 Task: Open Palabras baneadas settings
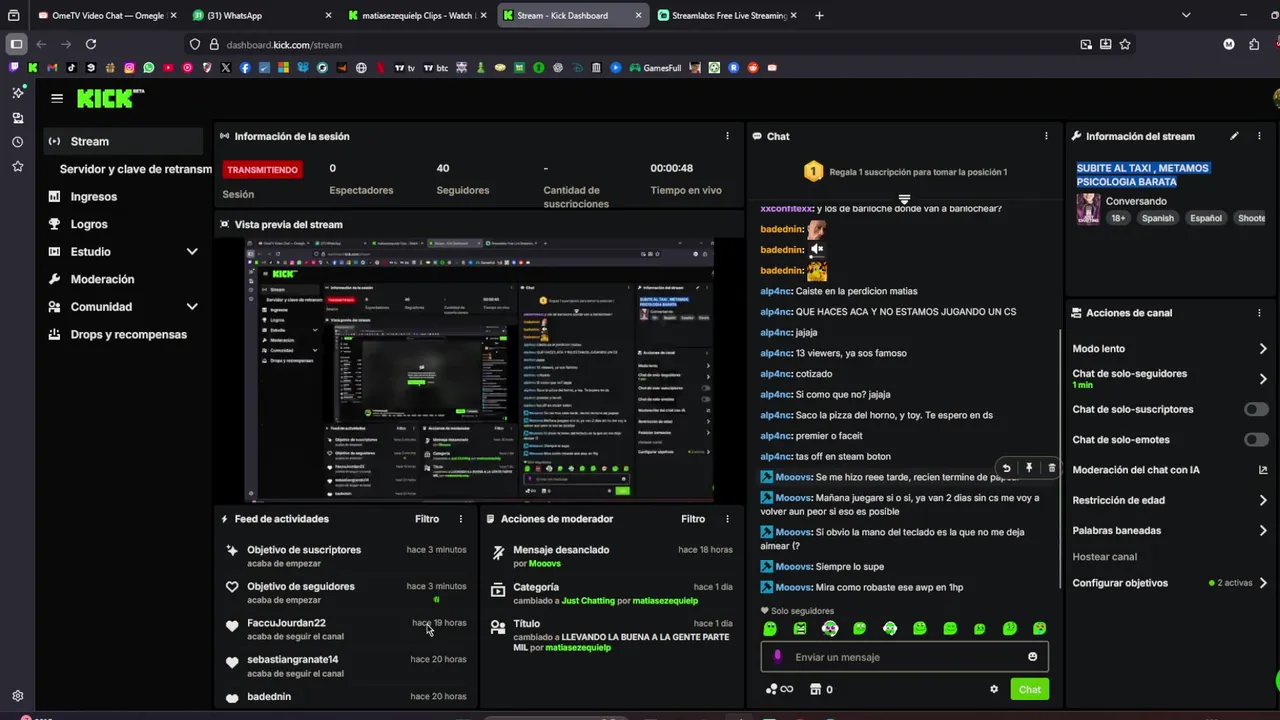(1169, 531)
